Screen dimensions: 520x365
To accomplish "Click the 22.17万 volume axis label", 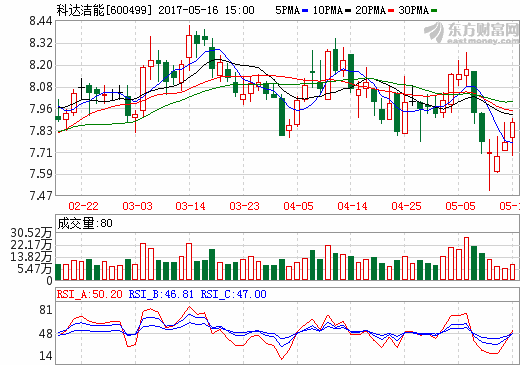I will (x=31, y=245).
